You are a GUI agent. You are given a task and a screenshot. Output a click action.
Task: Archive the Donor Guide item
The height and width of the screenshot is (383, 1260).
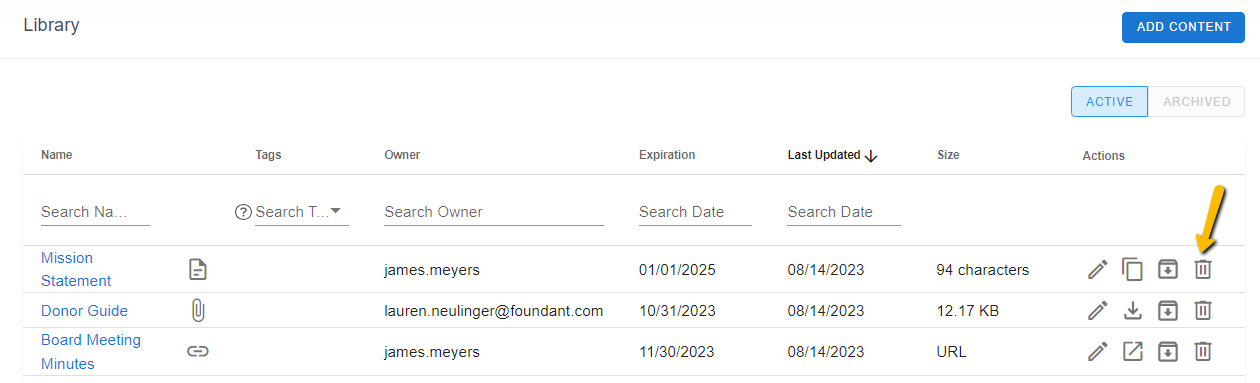[x=1168, y=311]
